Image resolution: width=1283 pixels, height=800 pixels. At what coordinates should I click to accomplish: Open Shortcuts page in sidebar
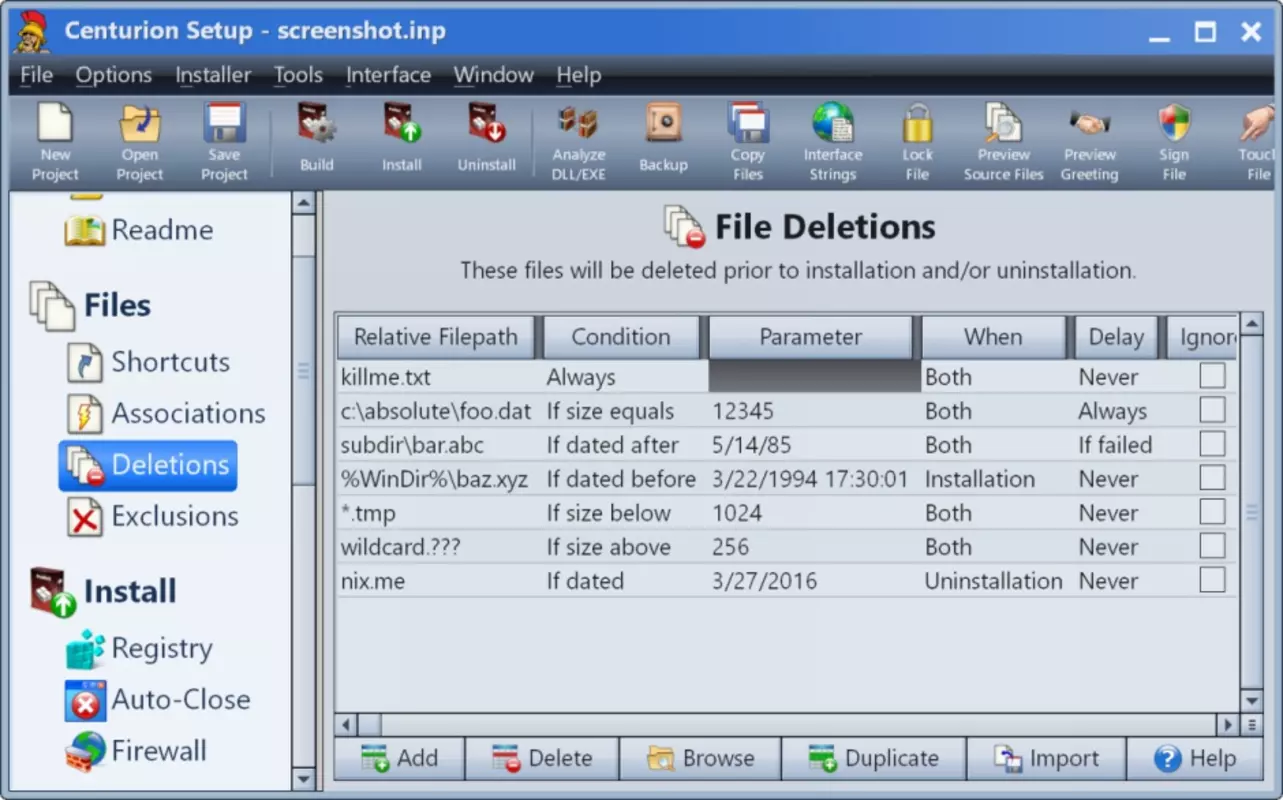tap(149, 362)
